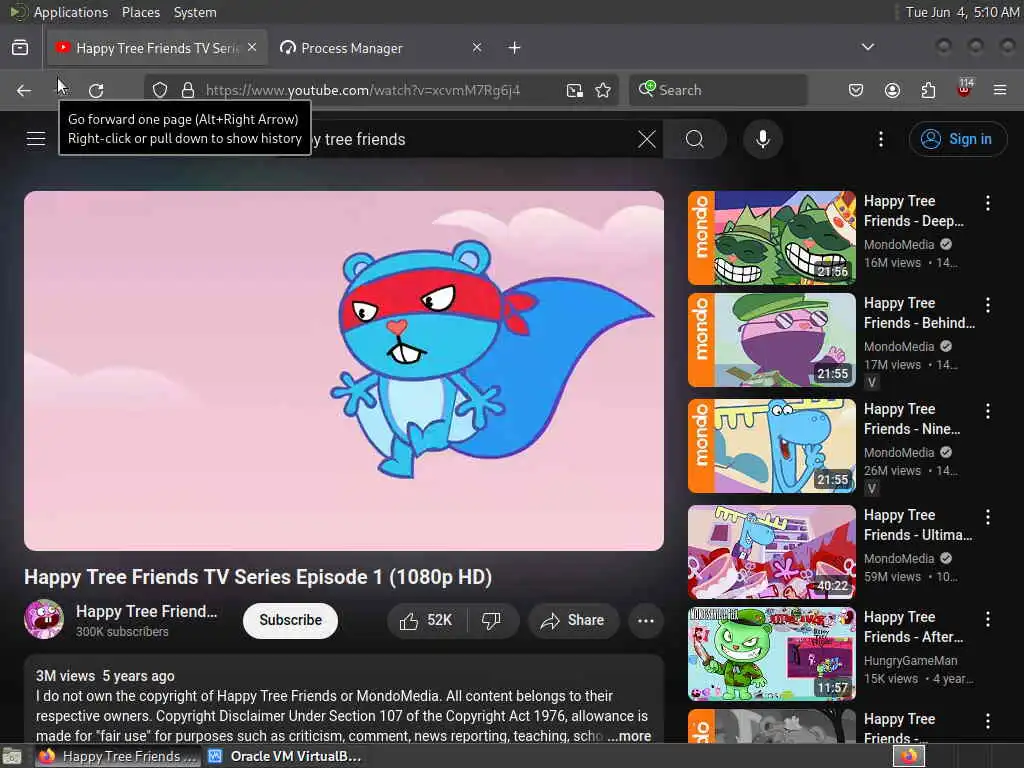Expand the description with ...more
Image resolution: width=1024 pixels, height=768 pixels.
pyautogui.click(x=630, y=736)
